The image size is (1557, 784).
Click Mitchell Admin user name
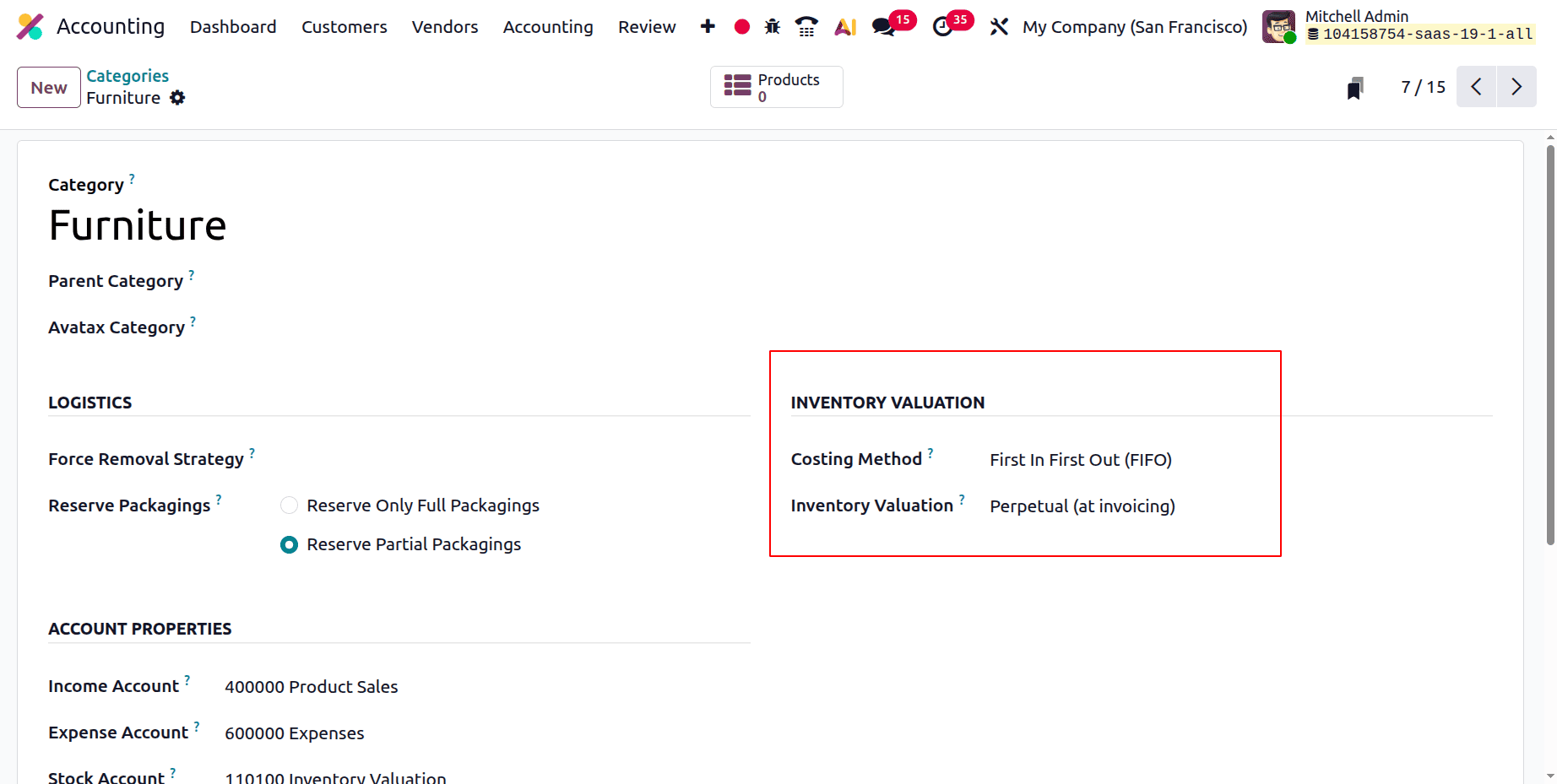click(1357, 16)
